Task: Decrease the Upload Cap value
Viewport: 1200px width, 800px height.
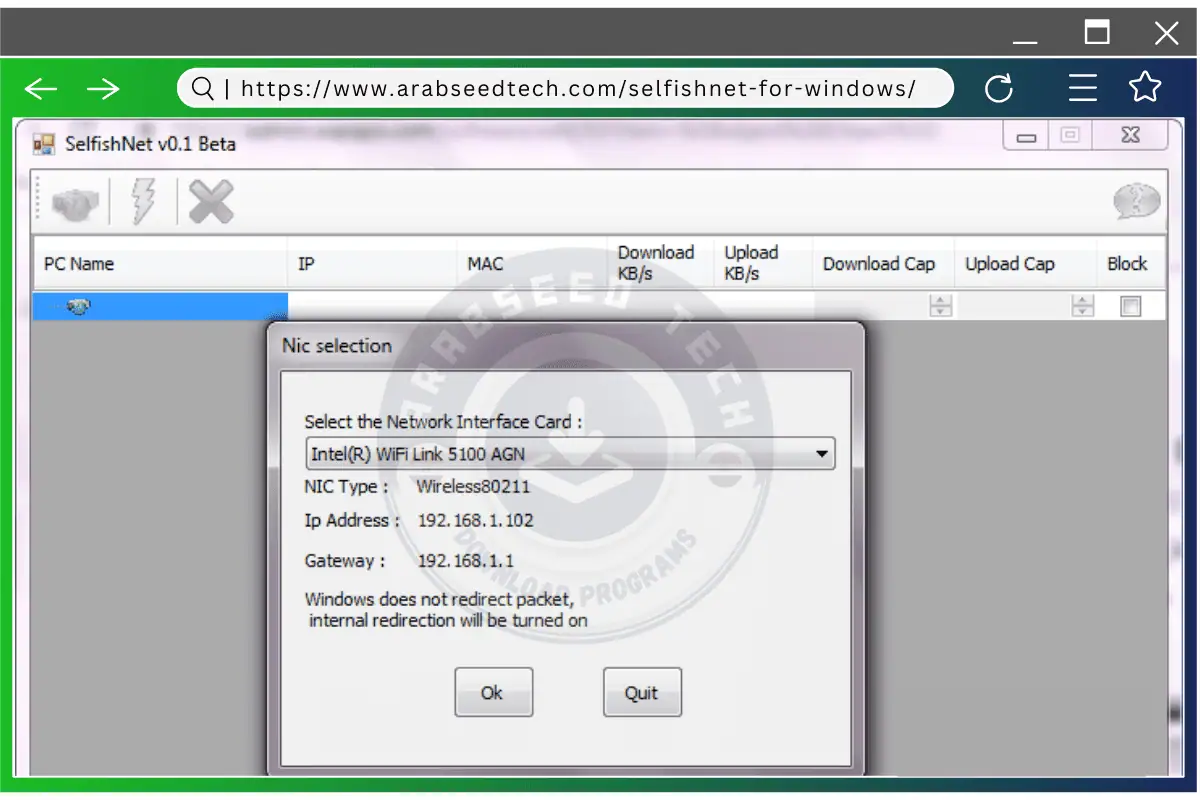Action: click(1082, 311)
